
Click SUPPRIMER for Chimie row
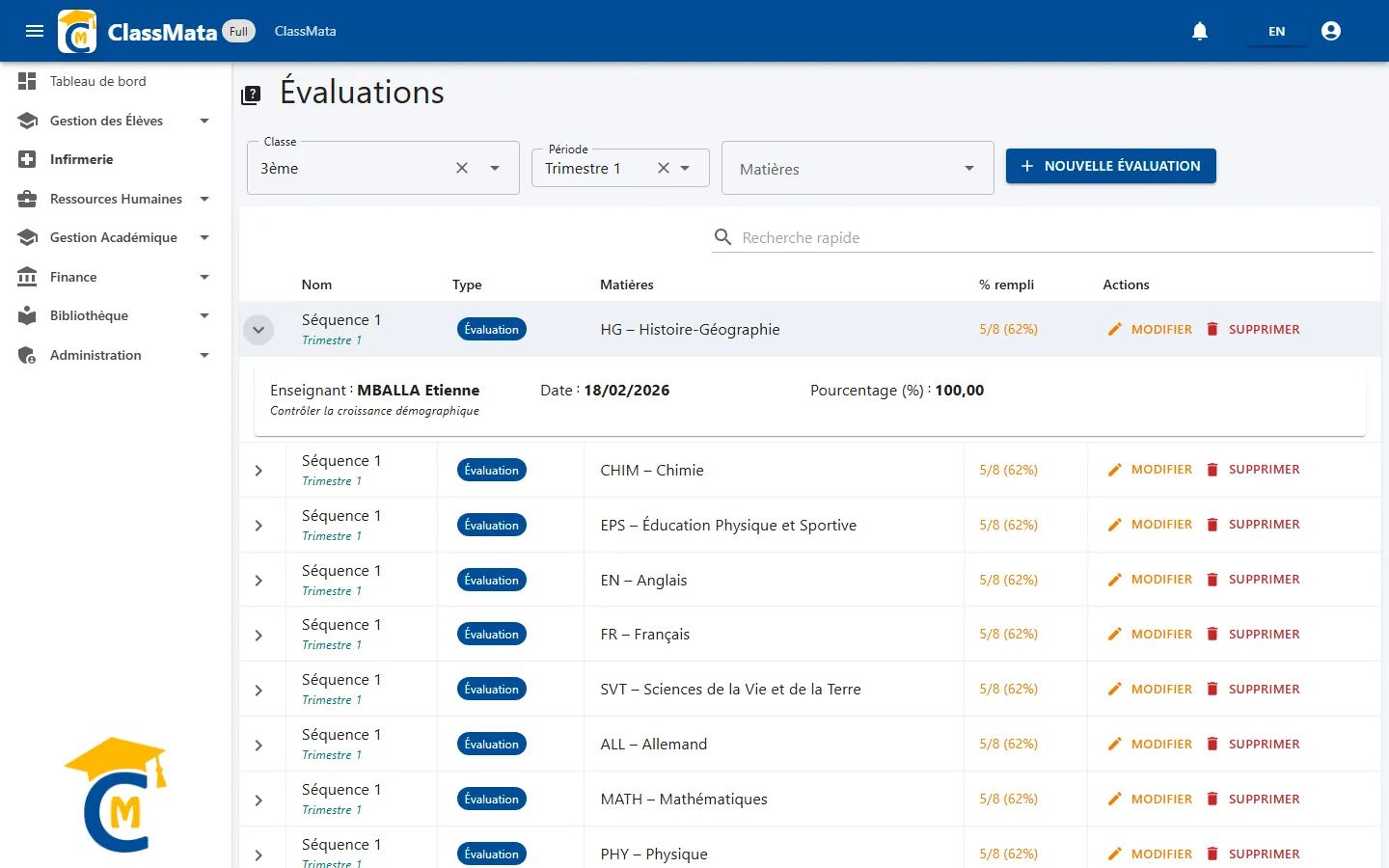click(x=1252, y=470)
